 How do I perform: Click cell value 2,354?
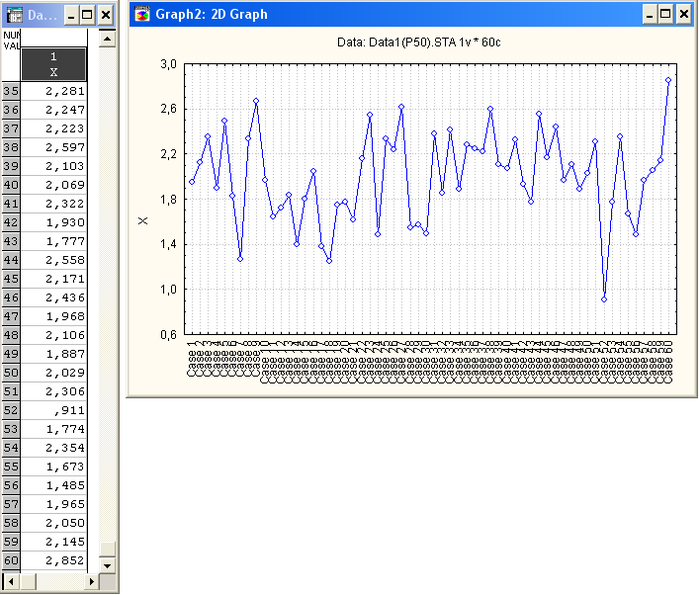click(x=53, y=447)
